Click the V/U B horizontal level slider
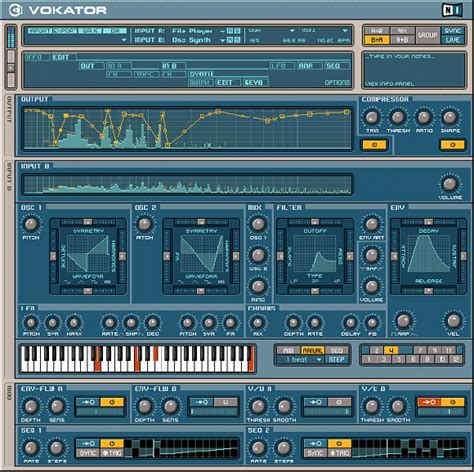The height and width of the screenshot is (472, 474). tap(441, 412)
